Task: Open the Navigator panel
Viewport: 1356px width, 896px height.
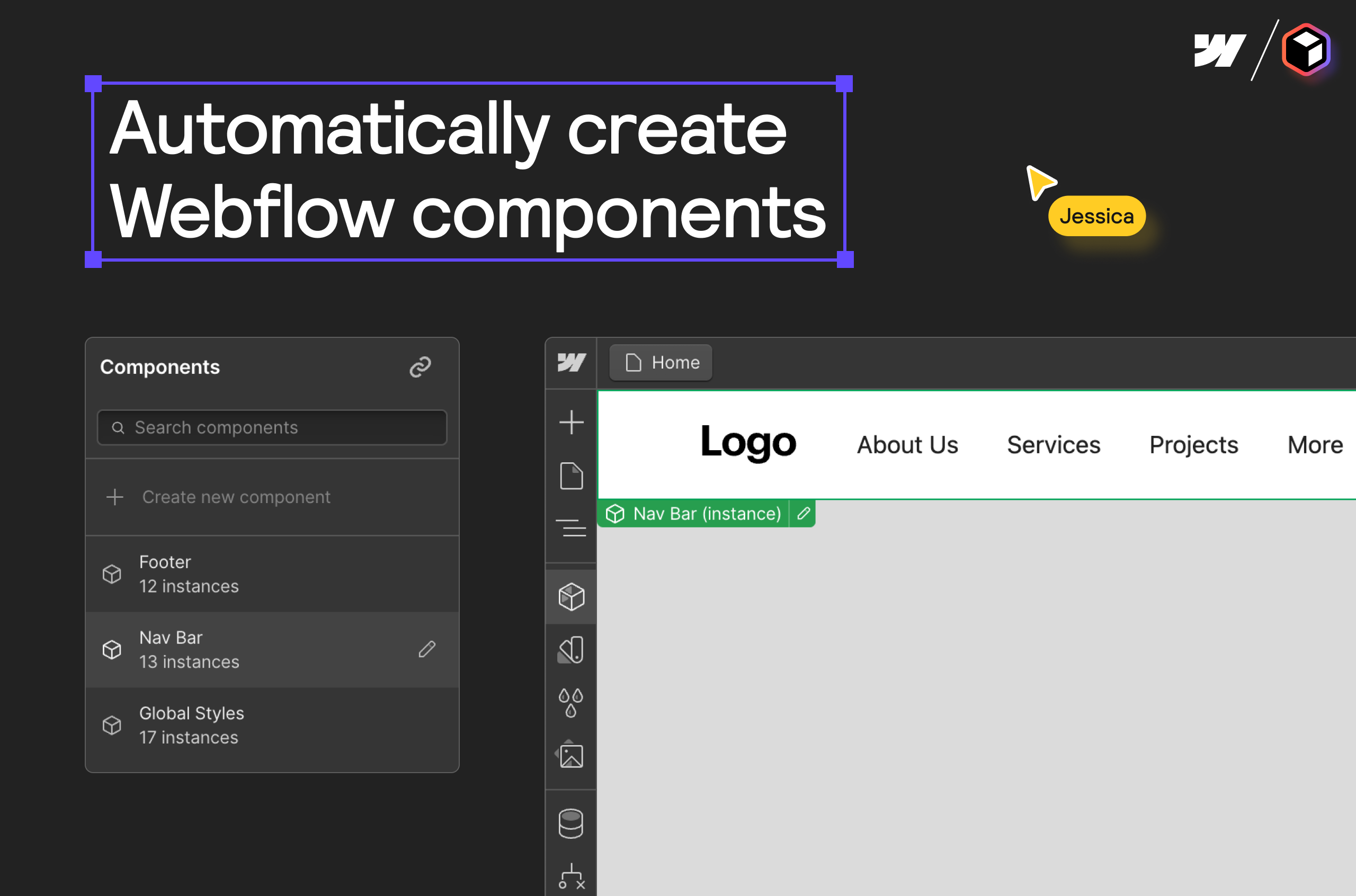Action: [572, 528]
